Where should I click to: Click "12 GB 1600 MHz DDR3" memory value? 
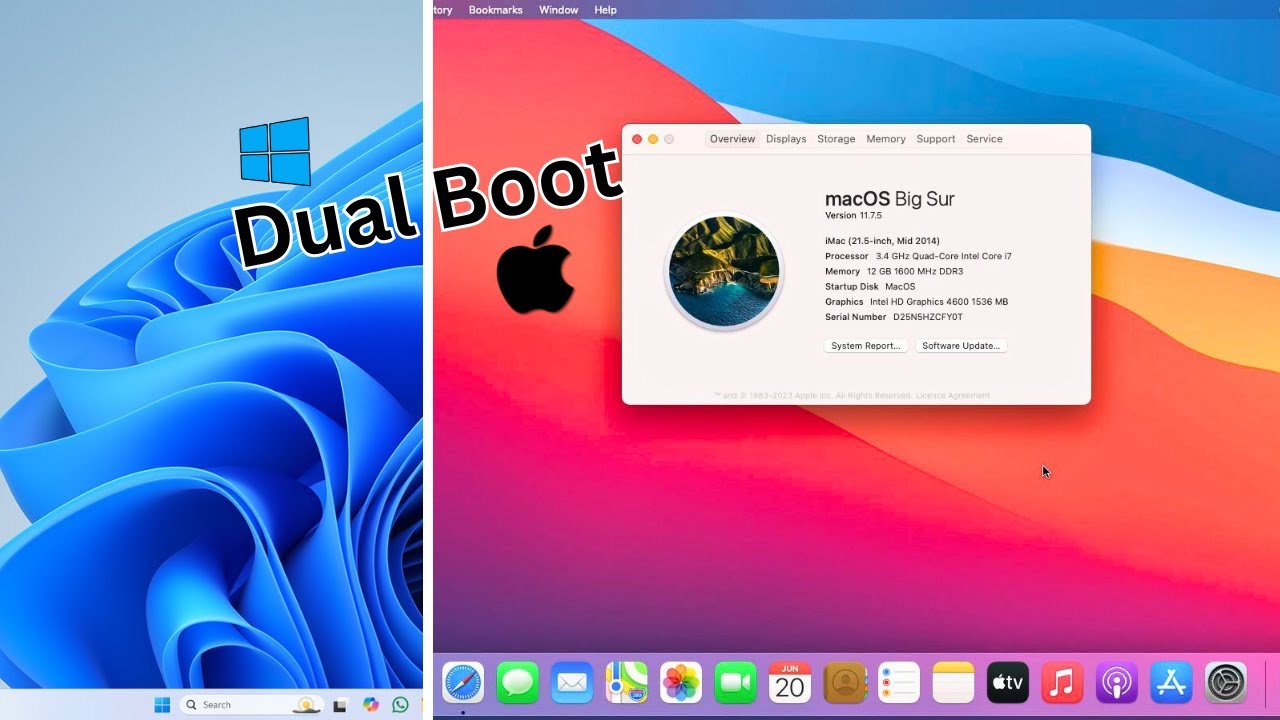click(x=915, y=271)
